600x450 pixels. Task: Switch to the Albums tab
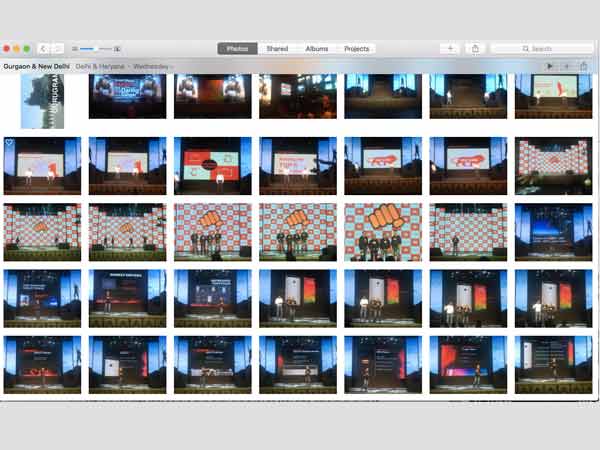316,48
